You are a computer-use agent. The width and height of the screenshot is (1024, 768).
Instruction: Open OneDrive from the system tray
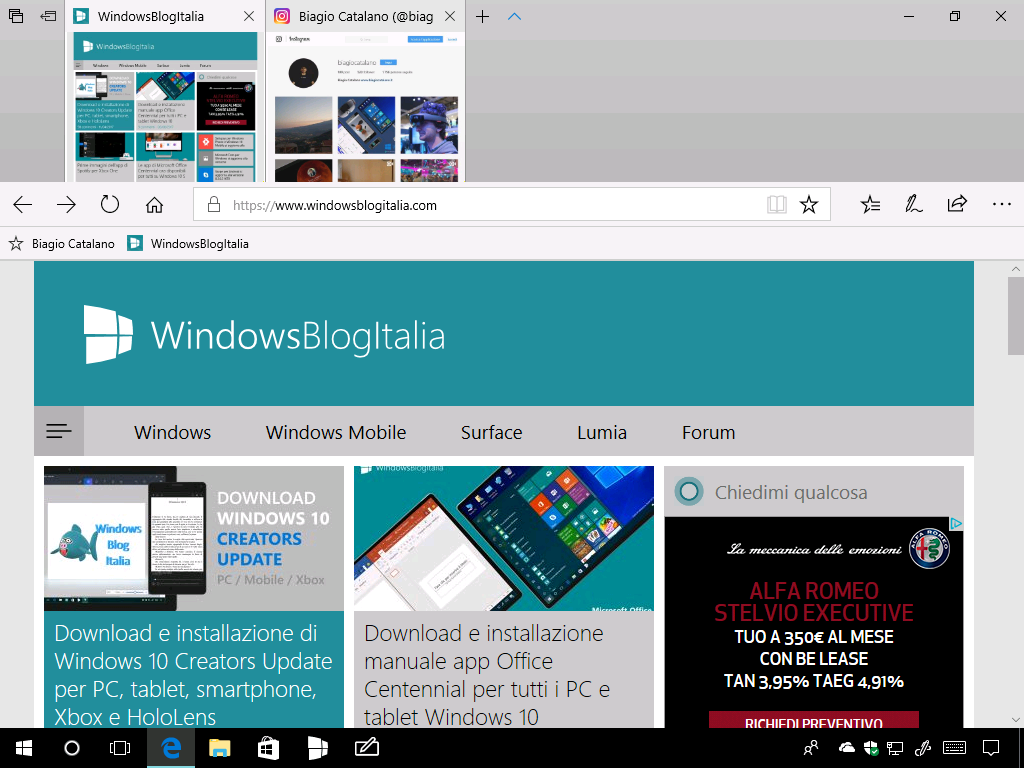pyautogui.click(x=846, y=748)
